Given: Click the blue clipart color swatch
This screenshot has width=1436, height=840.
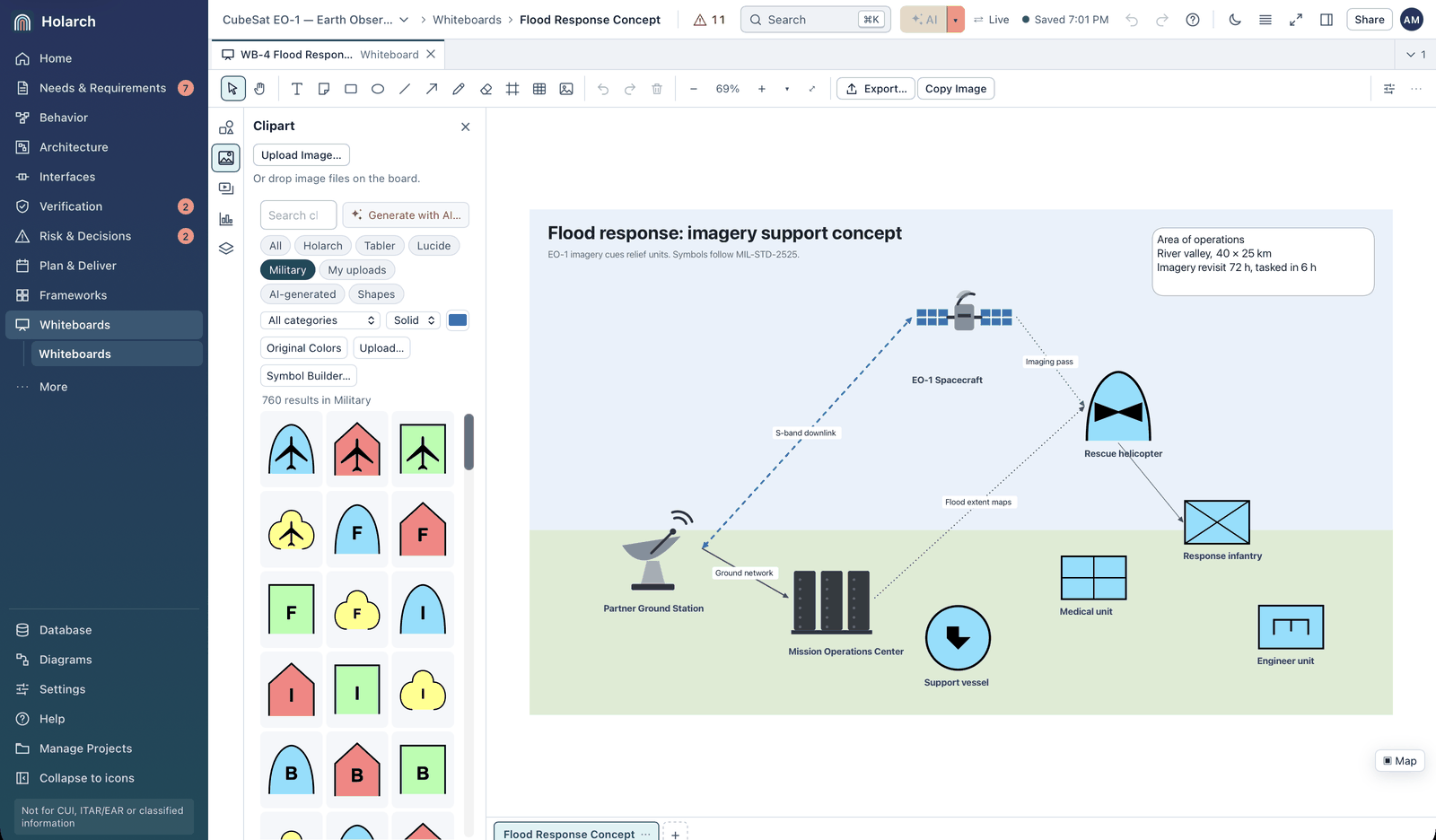Looking at the screenshot, I should click(458, 320).
